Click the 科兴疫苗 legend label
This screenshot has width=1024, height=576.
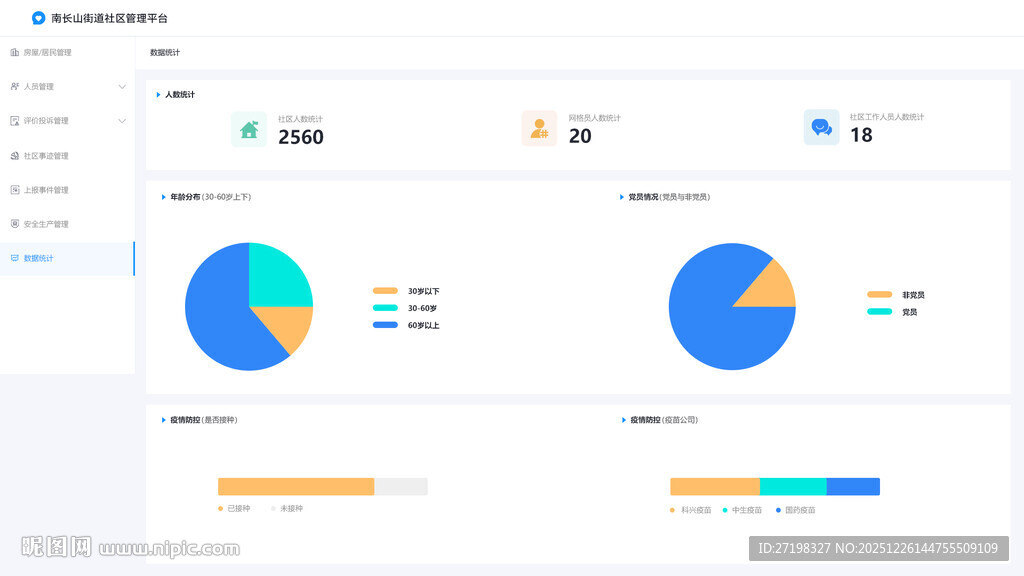(696, 510)
